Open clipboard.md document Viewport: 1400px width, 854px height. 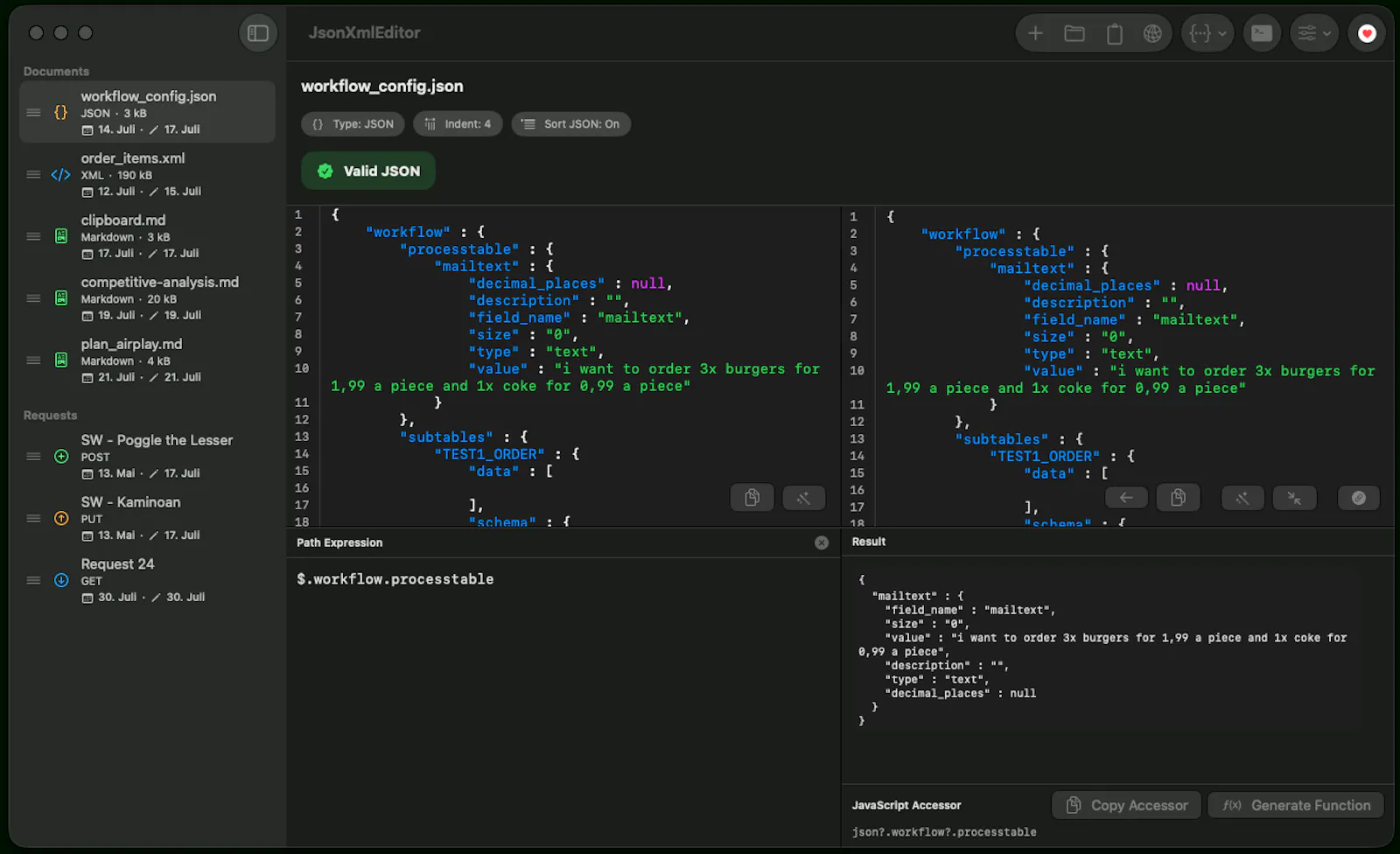click(147, 236)
